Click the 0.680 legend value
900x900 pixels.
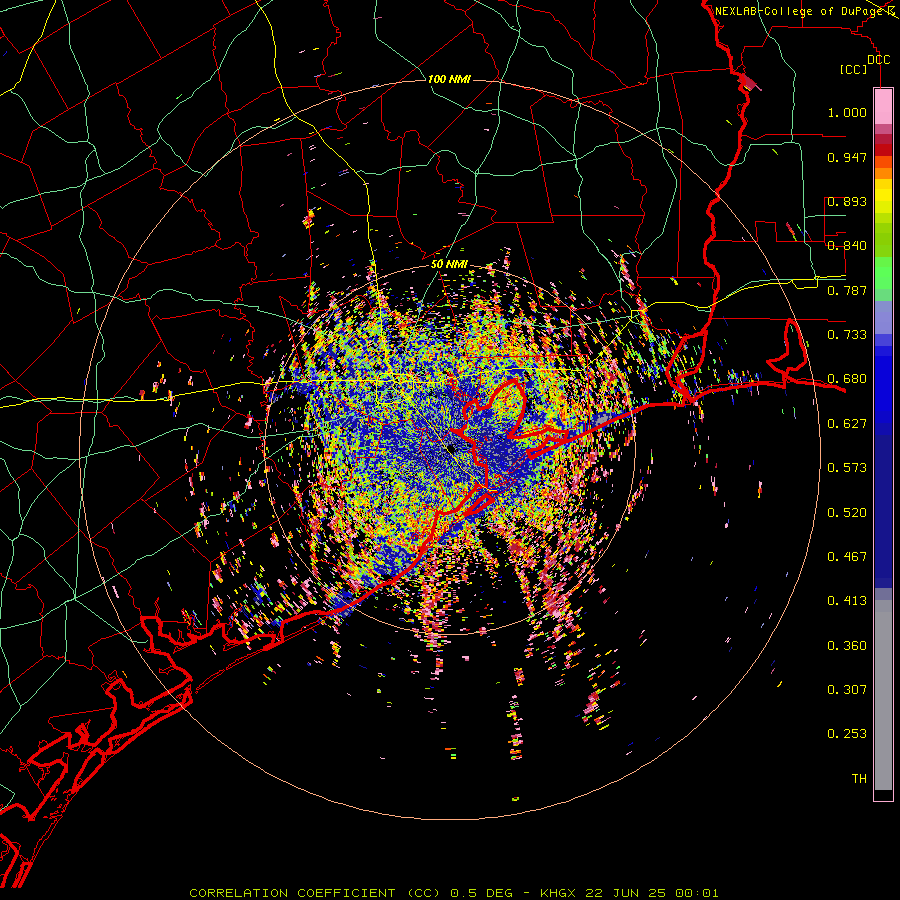click(x=847, y=379)
